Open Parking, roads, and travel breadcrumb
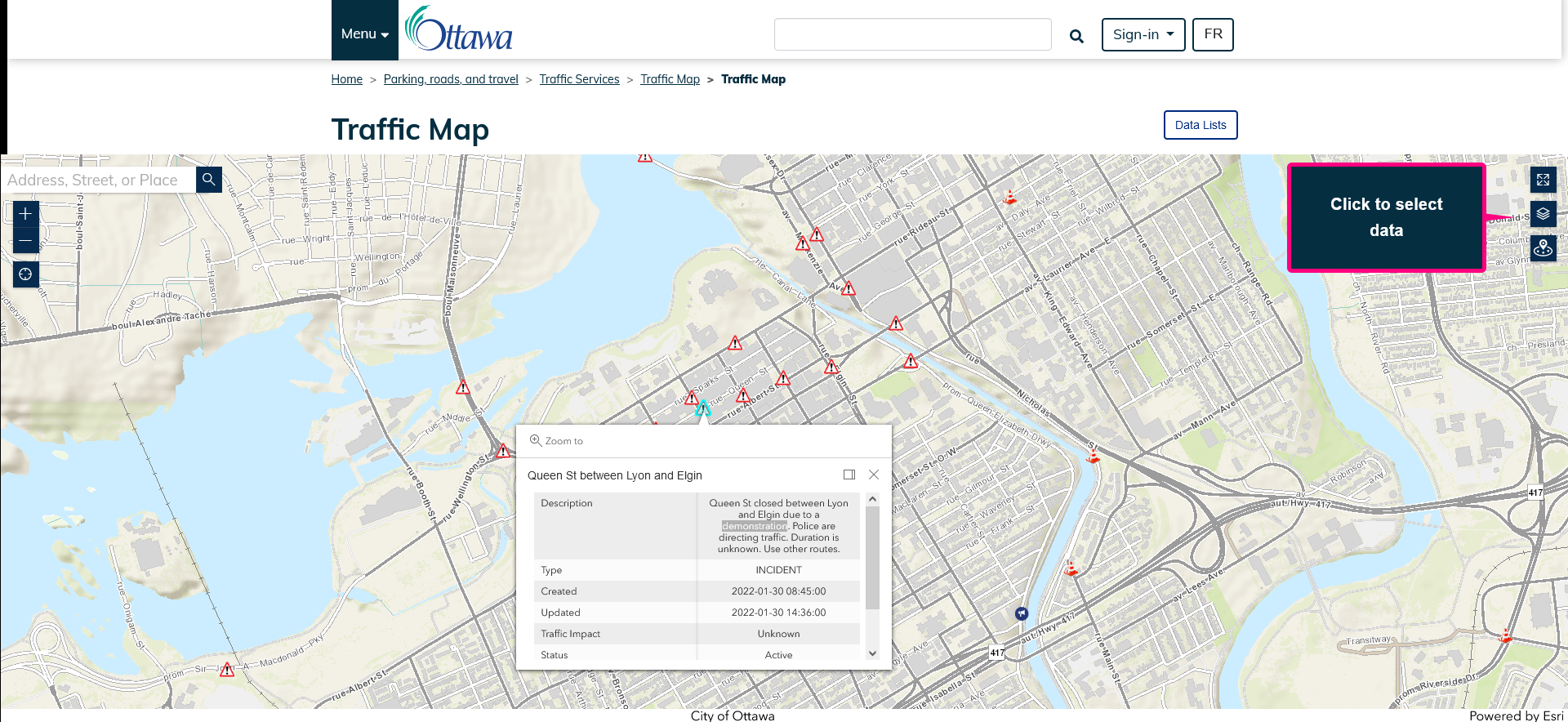This screenshot has height=722, width=1568. 451,79
